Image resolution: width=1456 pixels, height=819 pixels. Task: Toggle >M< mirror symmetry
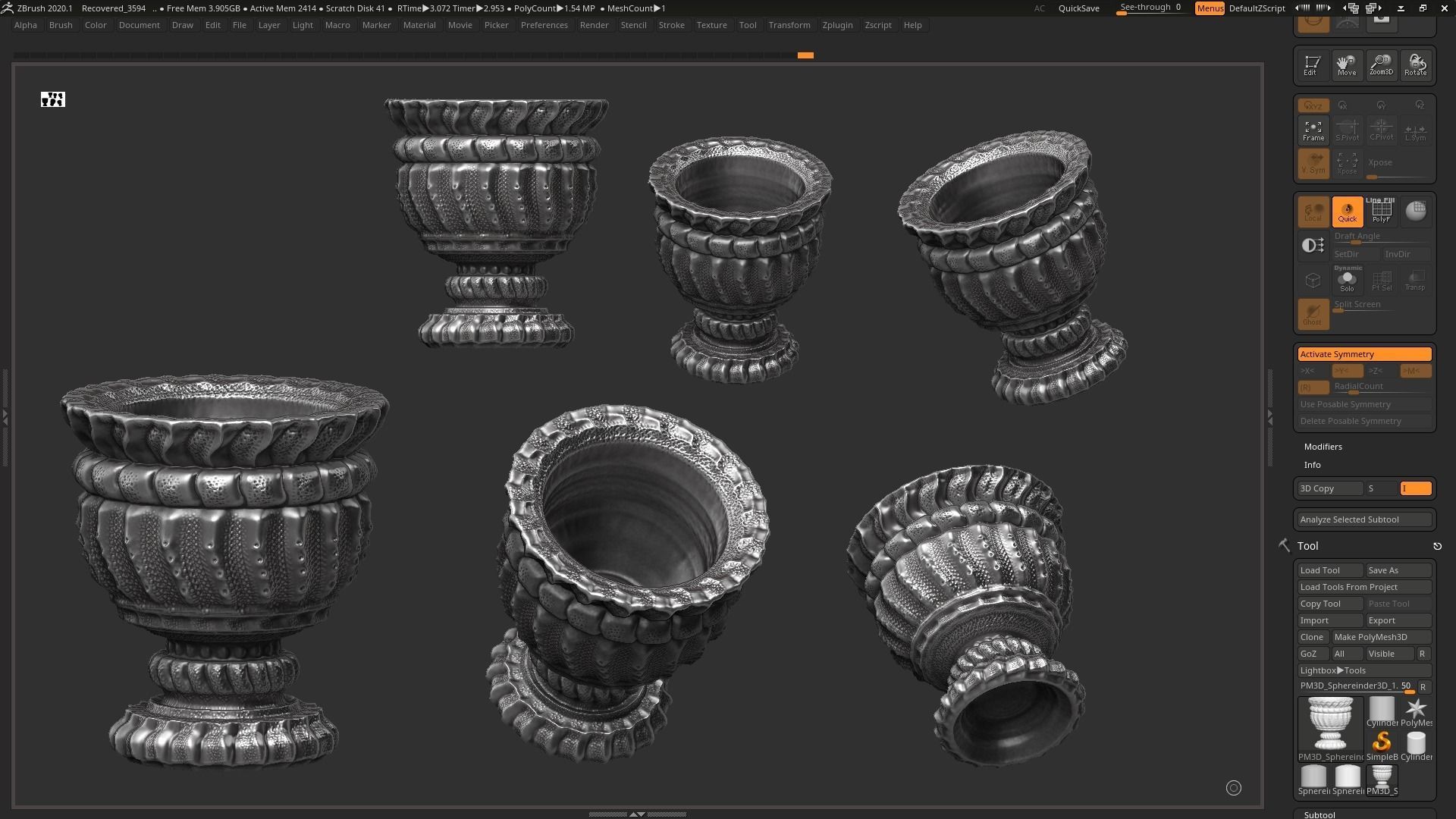[x=1415, y=371]
